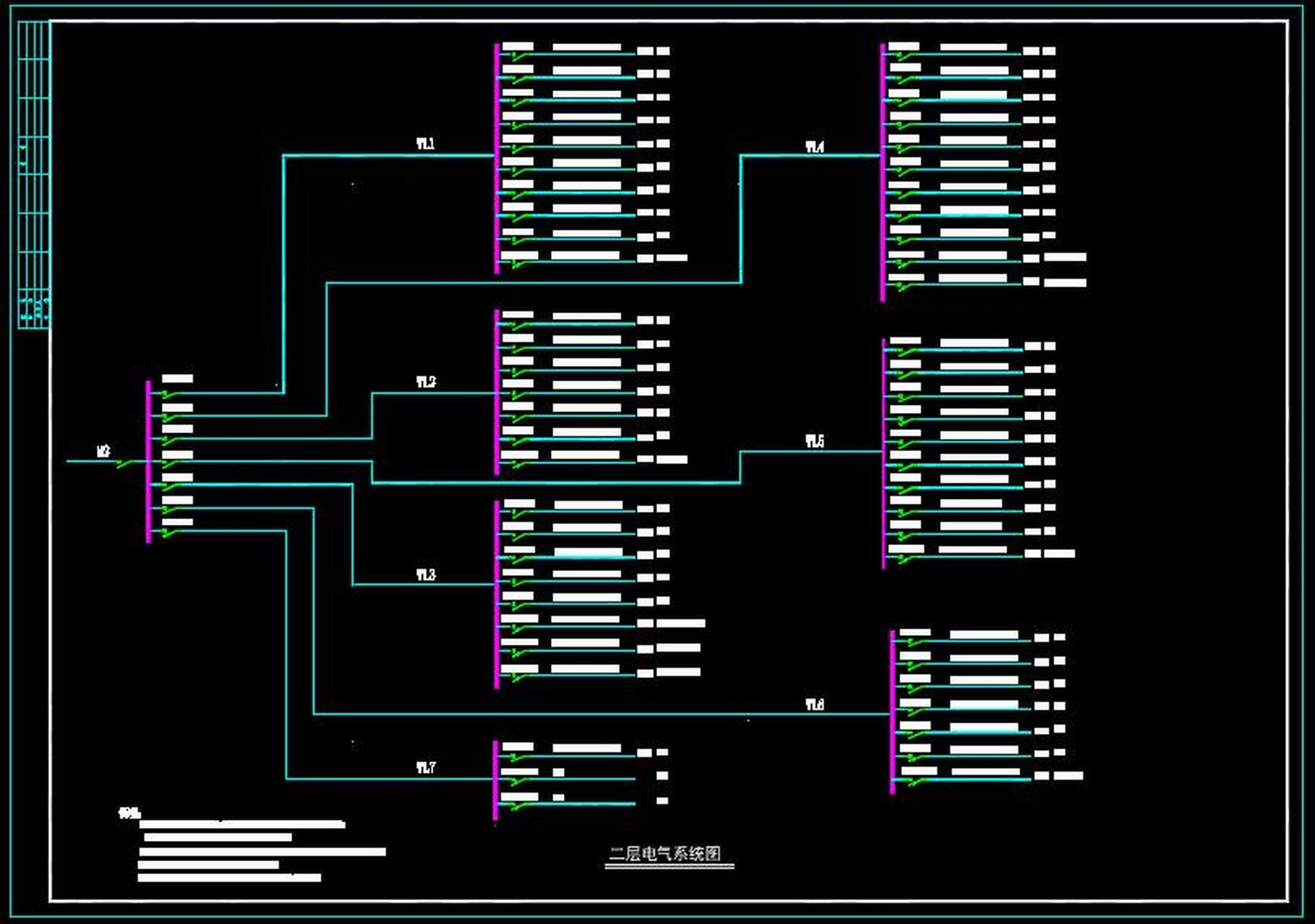Click the drawing title 二层电气系统图

(664, 854)
